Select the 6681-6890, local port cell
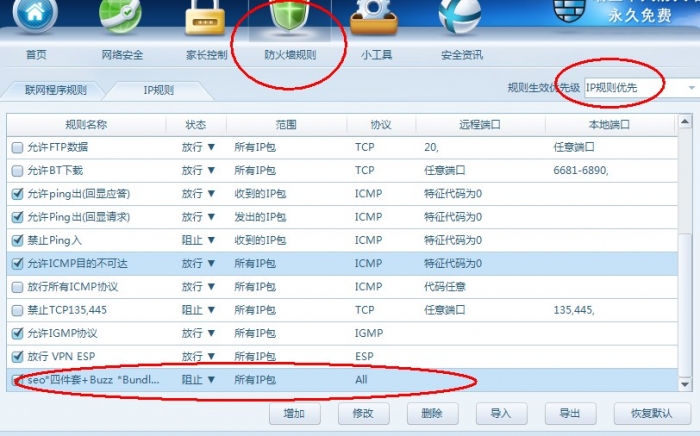Screen dimensions: 700x436 [581, 170]
